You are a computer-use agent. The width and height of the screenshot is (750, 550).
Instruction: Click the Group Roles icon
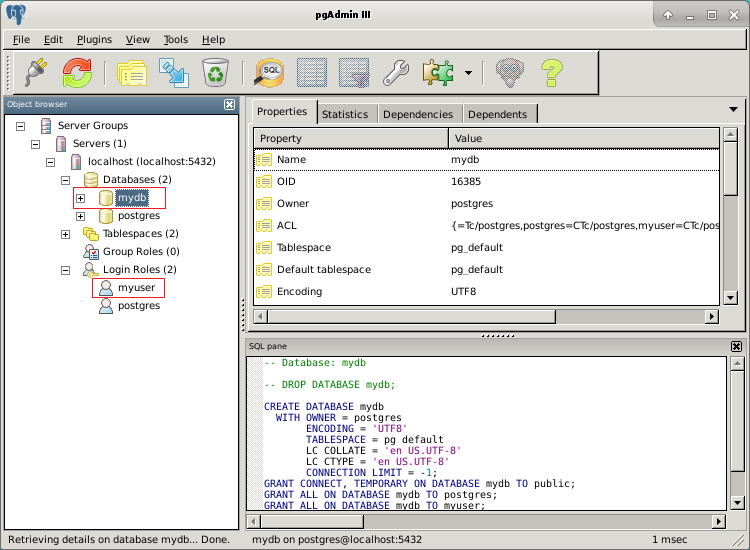coord(91,252)
